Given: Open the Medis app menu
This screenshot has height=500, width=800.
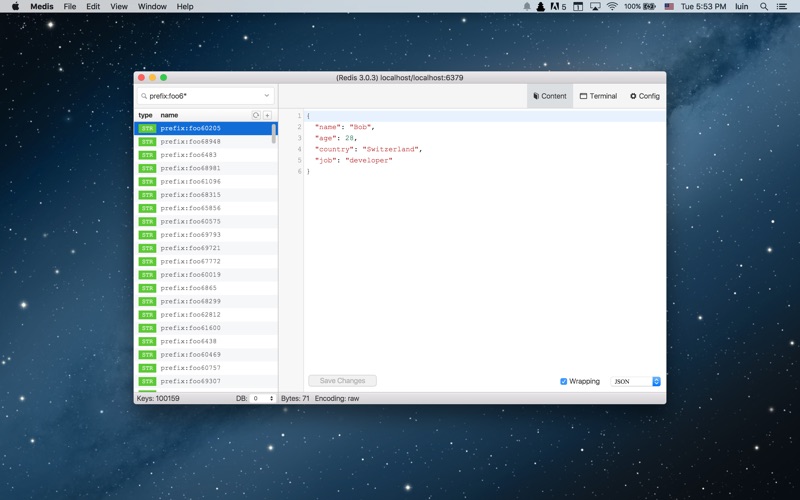Looking at the screenshot, I should 42,7.
